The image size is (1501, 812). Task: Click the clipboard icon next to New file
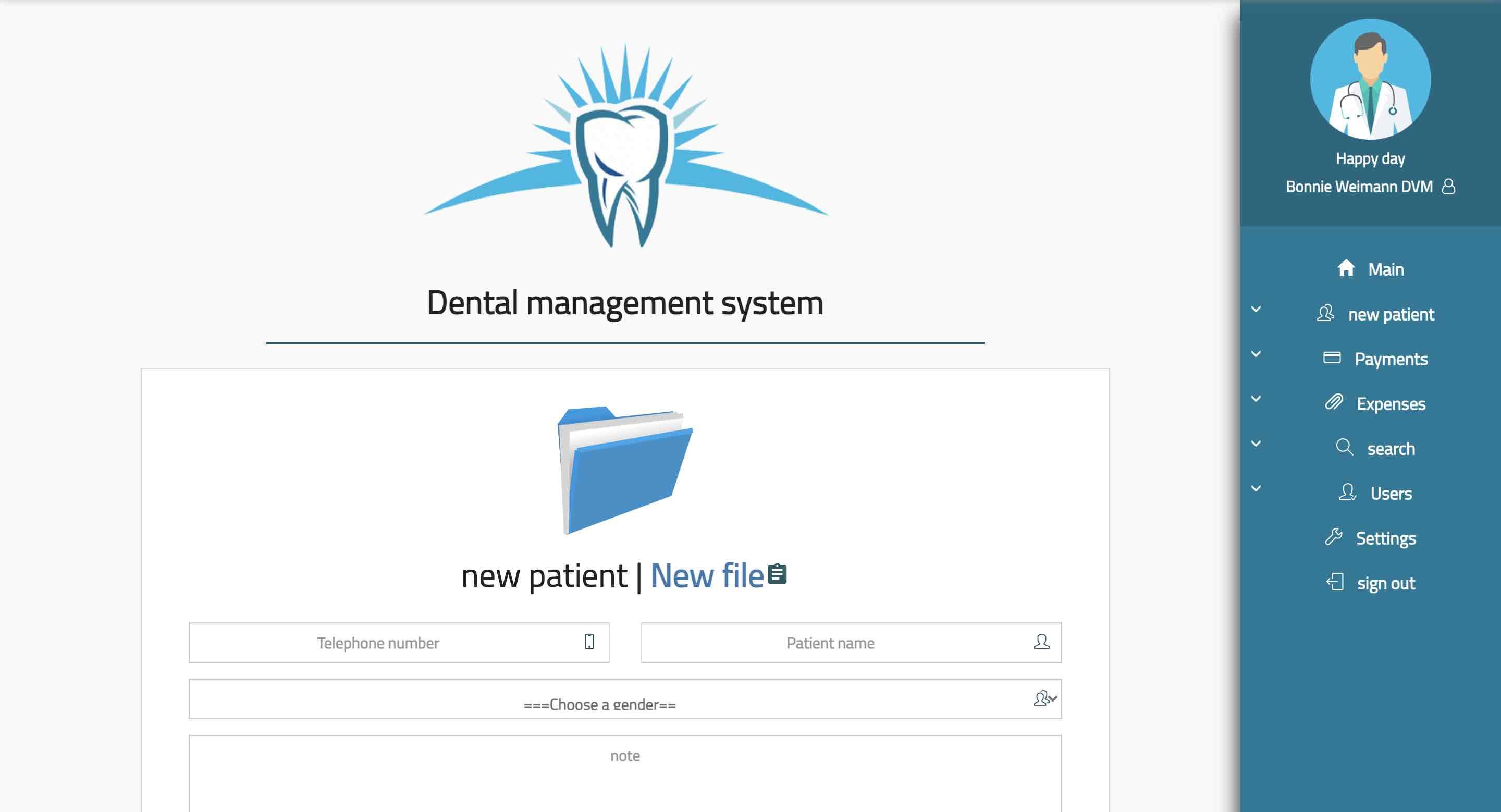click(x=777, y=574)
